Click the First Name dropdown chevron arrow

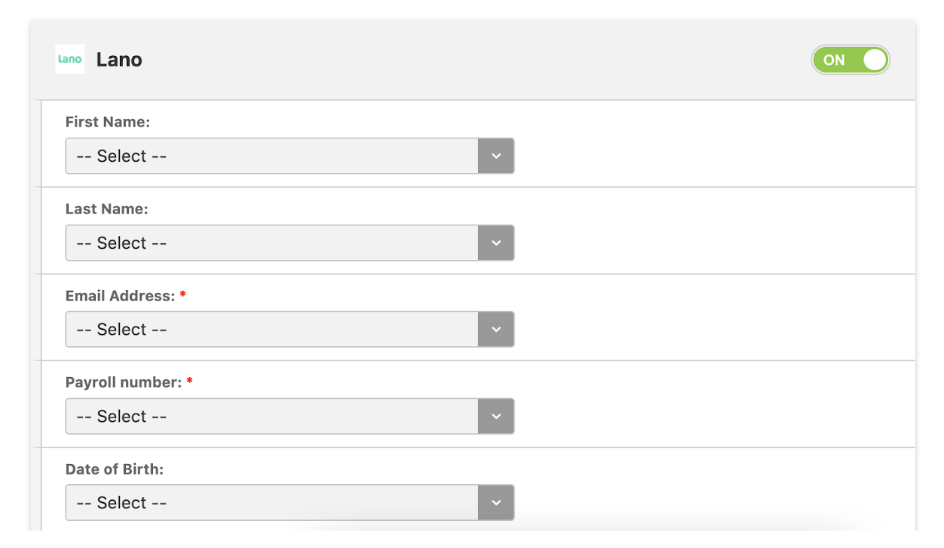coord(496,156)
